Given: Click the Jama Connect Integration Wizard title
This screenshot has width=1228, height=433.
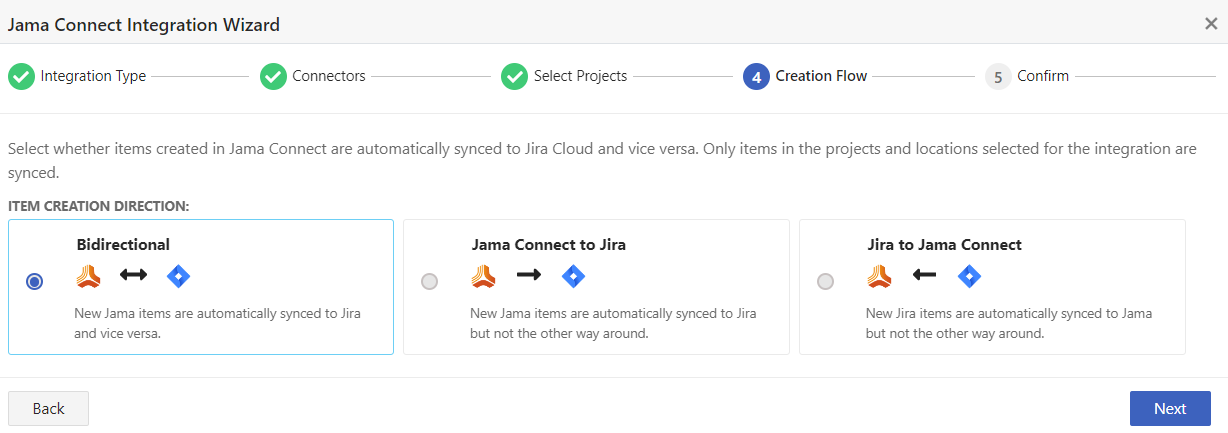Looking at the screenshot, I should pos(144,24).
